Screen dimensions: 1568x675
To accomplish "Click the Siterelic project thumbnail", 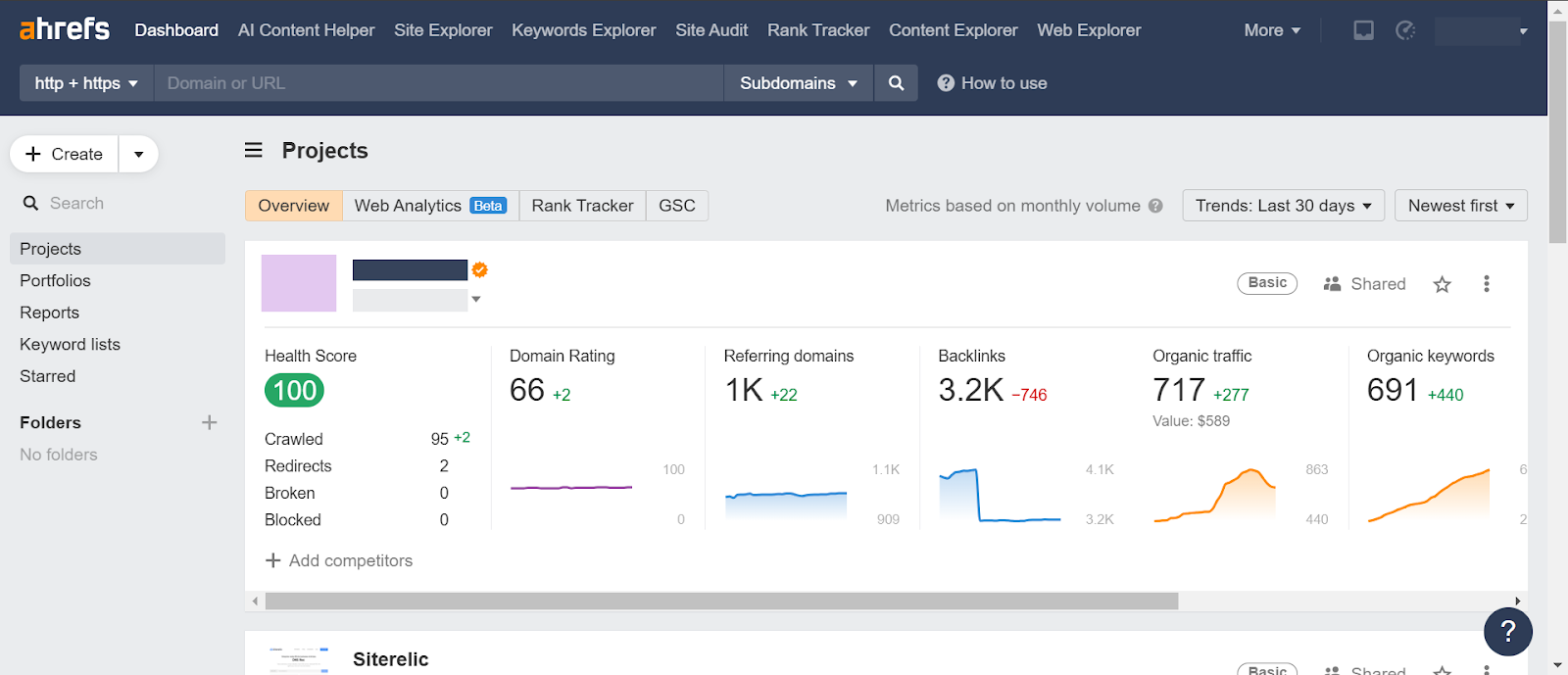I will [299, 660].
